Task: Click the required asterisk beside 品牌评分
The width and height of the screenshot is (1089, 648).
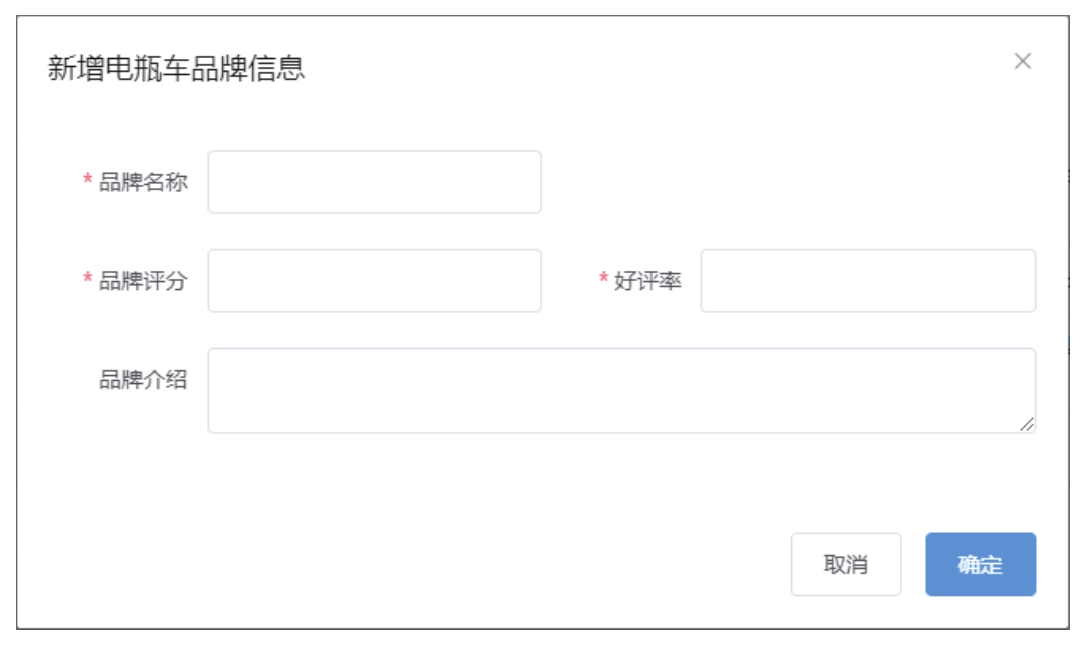Action: pos(88,281)
